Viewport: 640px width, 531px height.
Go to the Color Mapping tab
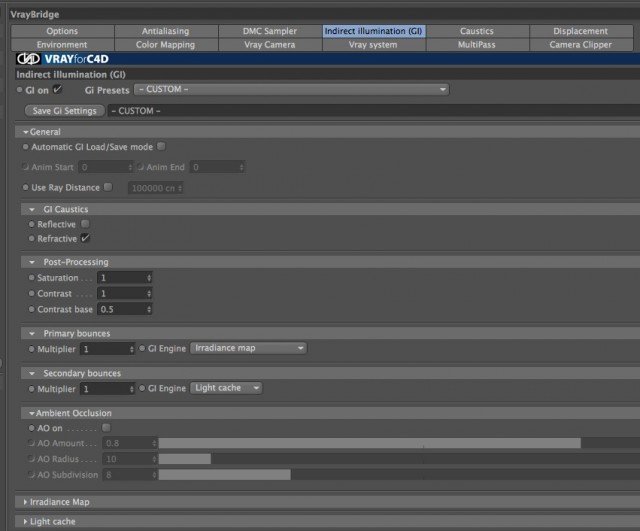(x=166, y=44)
